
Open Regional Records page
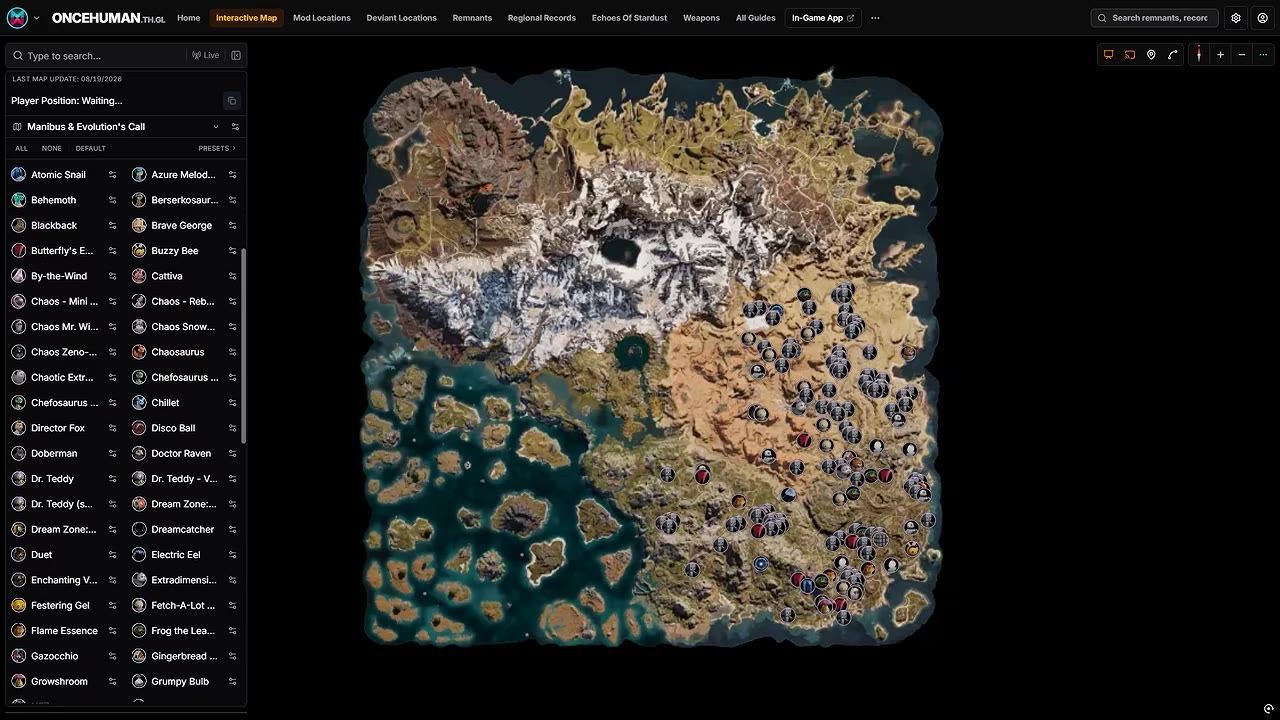pyautogui.click(x=542, y=18)
